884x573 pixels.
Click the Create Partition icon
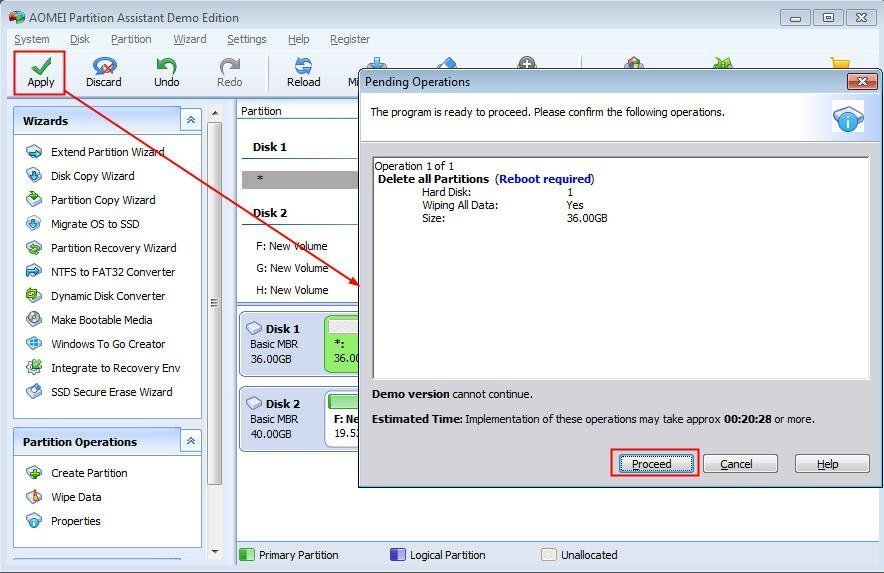click(34, 473)
